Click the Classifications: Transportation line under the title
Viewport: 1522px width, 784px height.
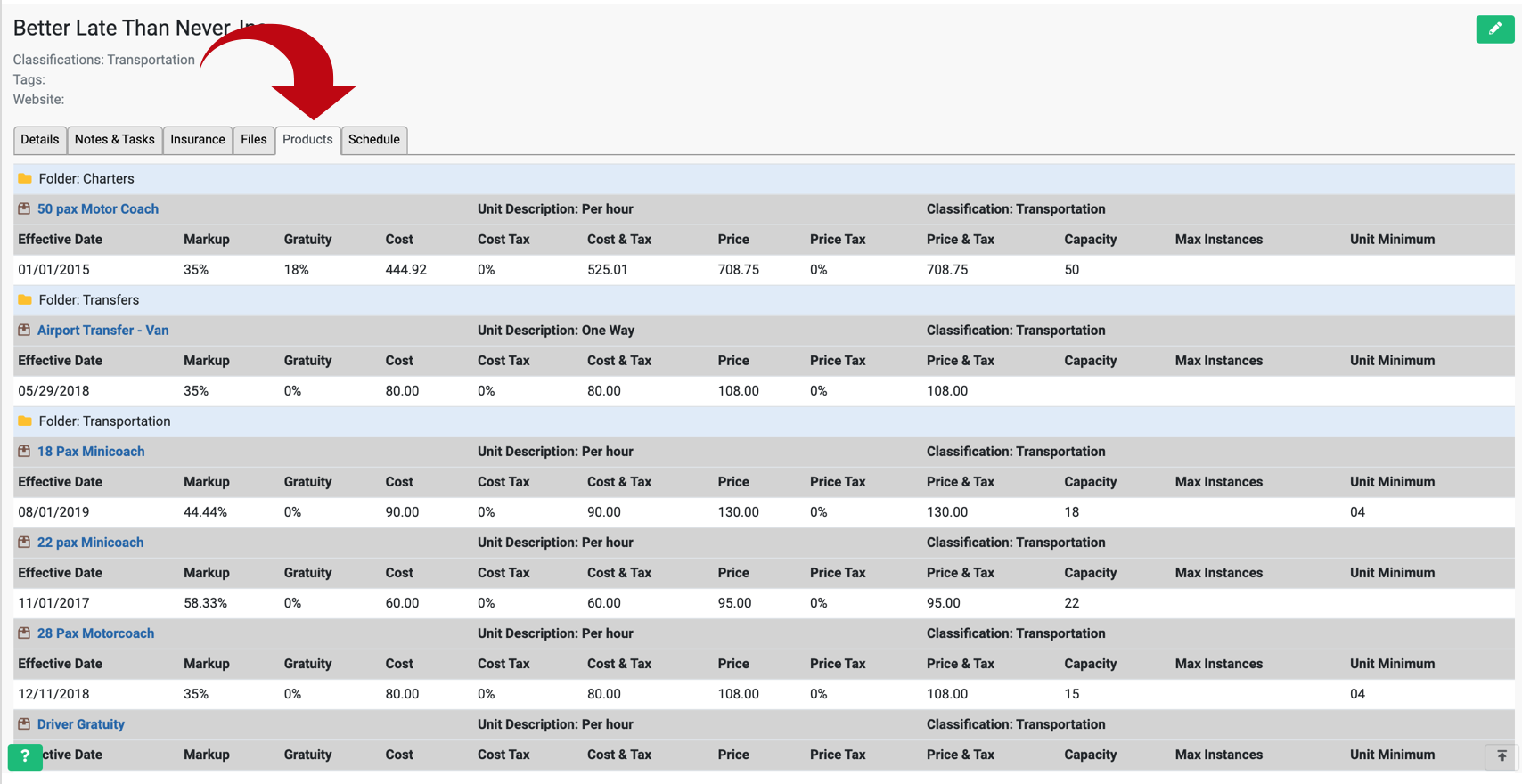click(x=104, y=60)
